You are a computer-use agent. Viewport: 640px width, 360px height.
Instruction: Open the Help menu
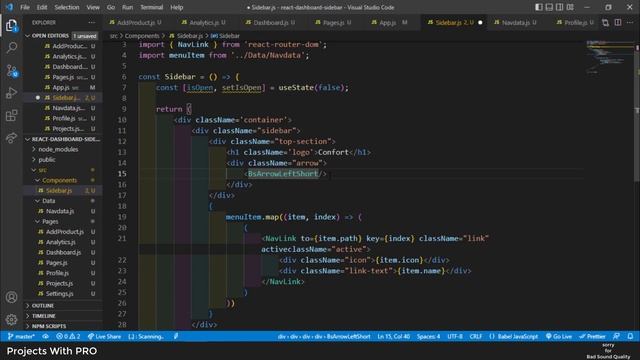176,7
